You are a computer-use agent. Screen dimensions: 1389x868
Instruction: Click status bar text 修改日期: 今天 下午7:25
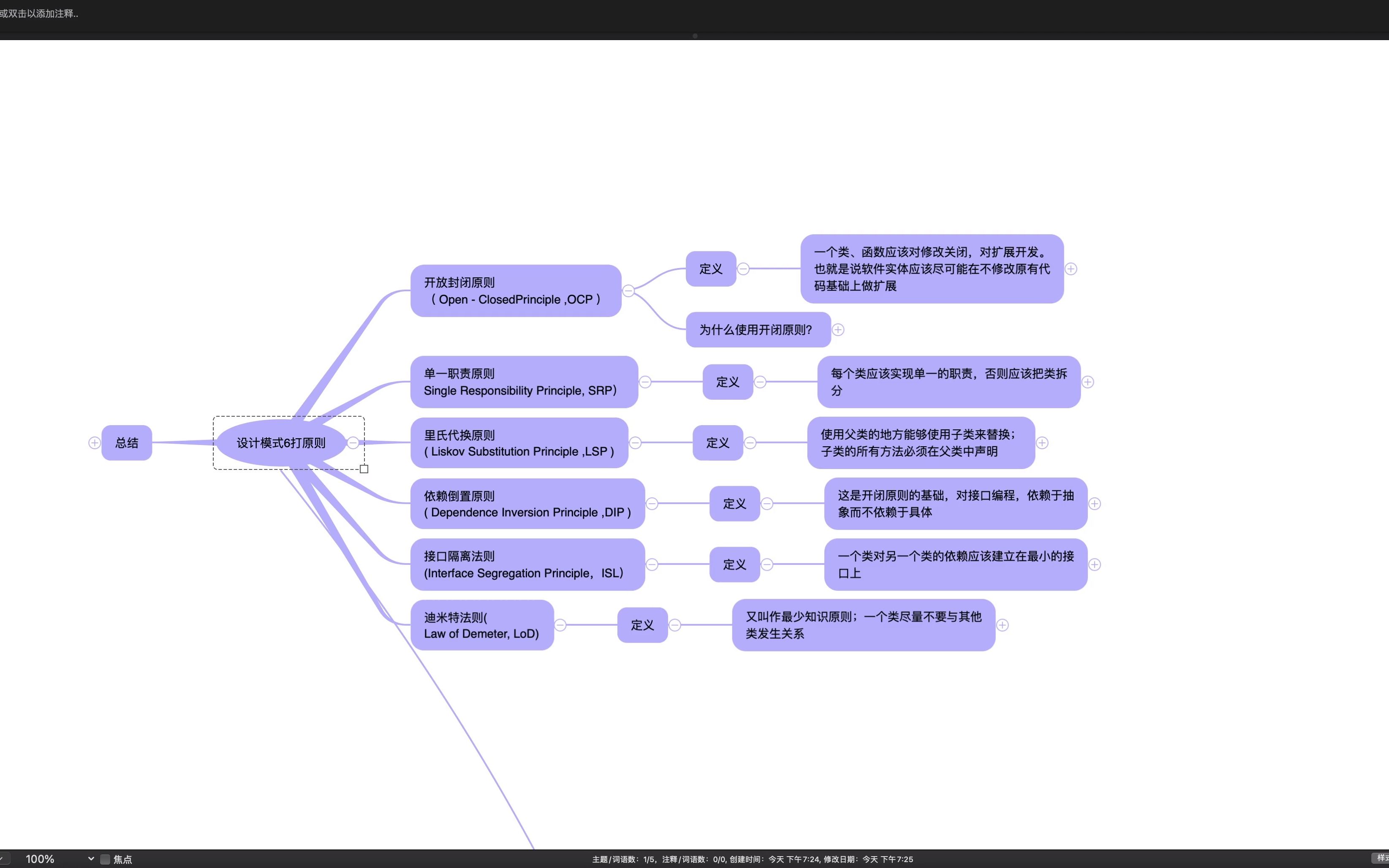(868, 860)
